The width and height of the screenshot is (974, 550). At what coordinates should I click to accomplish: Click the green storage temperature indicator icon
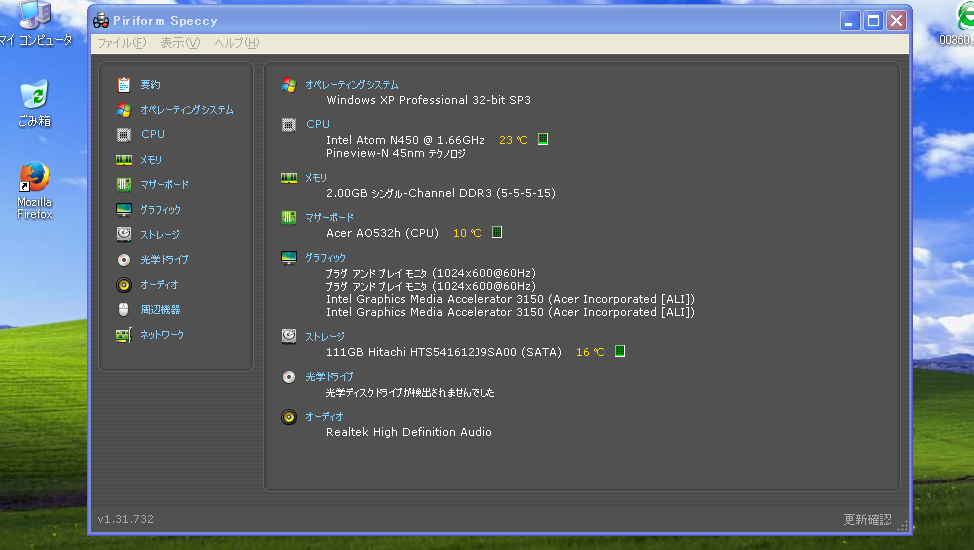[620, 351]
